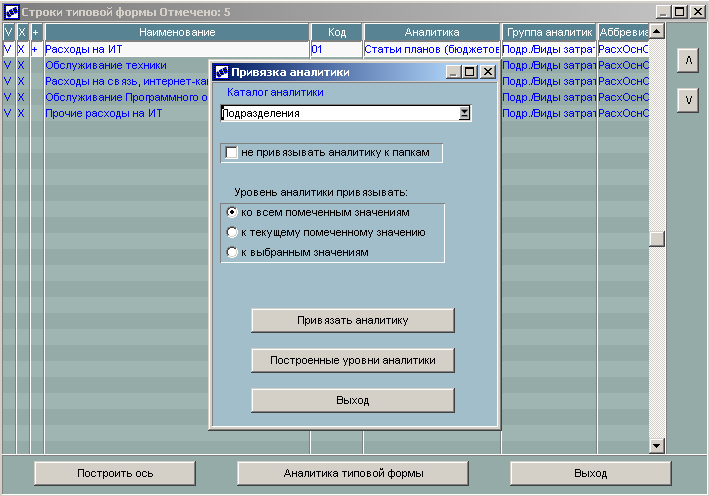Click the Группа аналитик column header
709x496 pixels.
point(549,32)
